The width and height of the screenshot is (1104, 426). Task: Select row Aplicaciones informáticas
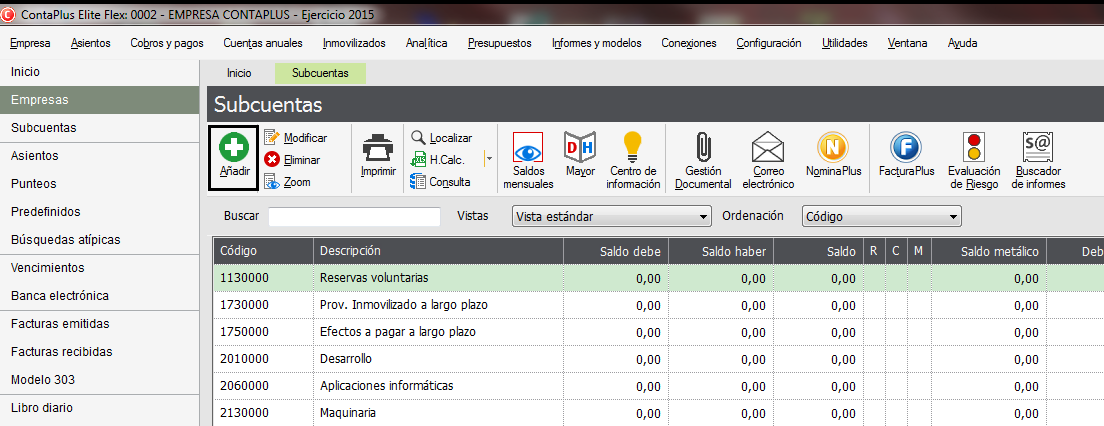click(659, 386)
